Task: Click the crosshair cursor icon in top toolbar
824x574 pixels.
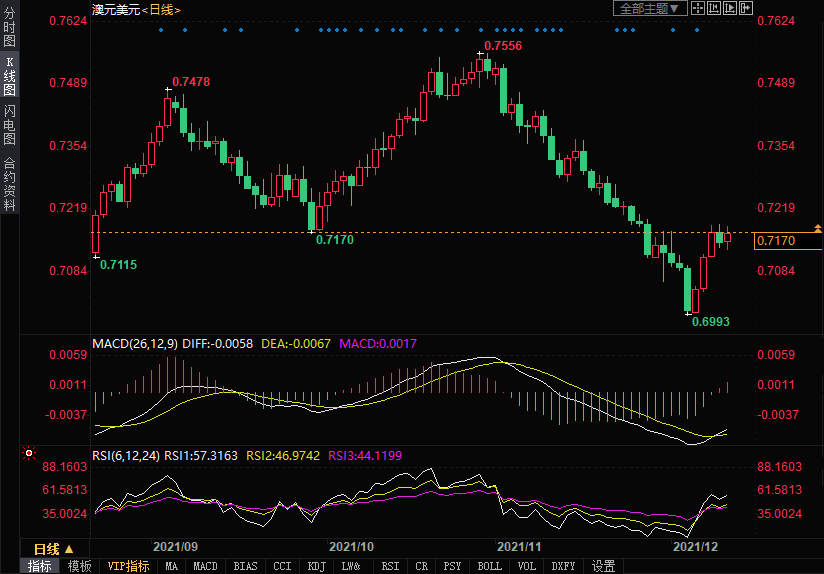Action: [x=699, y=8]
